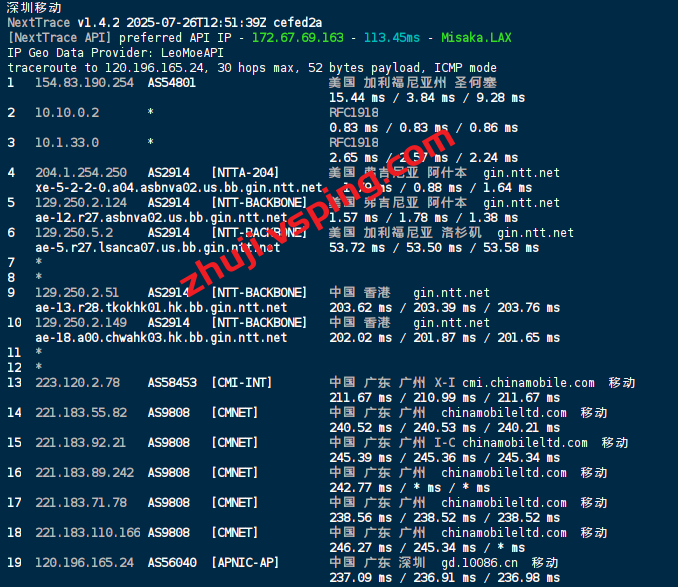Click hostname ae-13.r28.tokhk01.hk.bb.gin.ntt.net
This screenshot has width=678, height=587.
click(161, 307)
